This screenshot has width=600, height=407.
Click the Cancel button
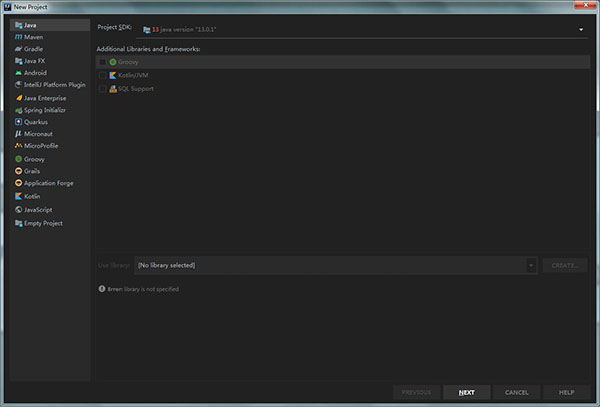pos(517,392)
